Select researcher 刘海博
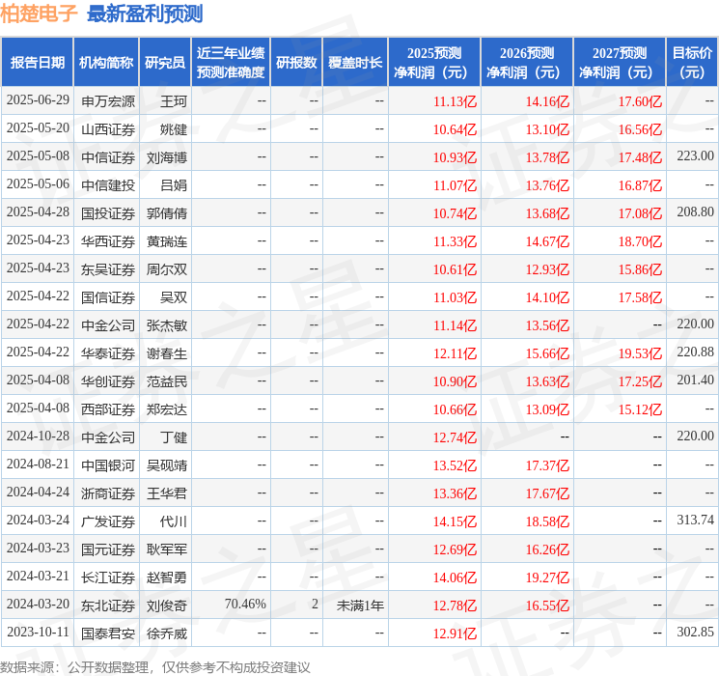Screen dimensions: 719x676 tap(166, 157)
